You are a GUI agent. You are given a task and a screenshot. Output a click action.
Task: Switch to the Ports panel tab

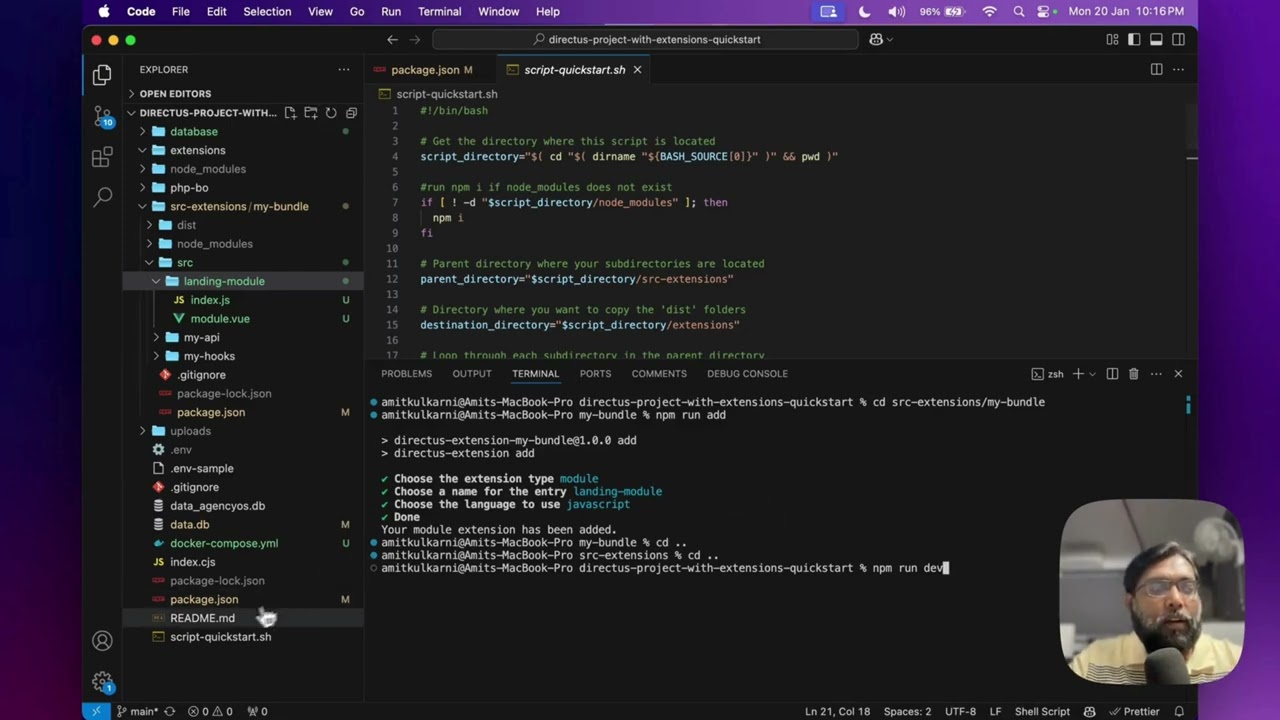(595, 374)
